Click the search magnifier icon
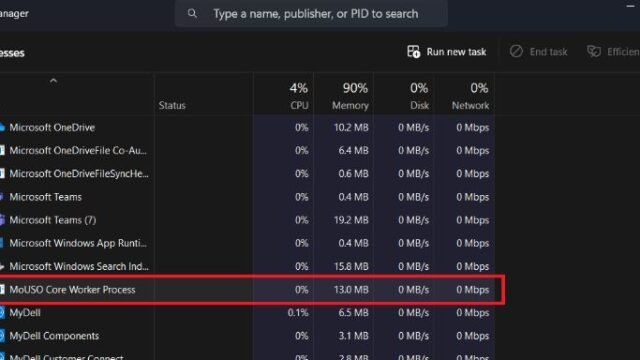 pyautogui.click(x=192, y=13)
